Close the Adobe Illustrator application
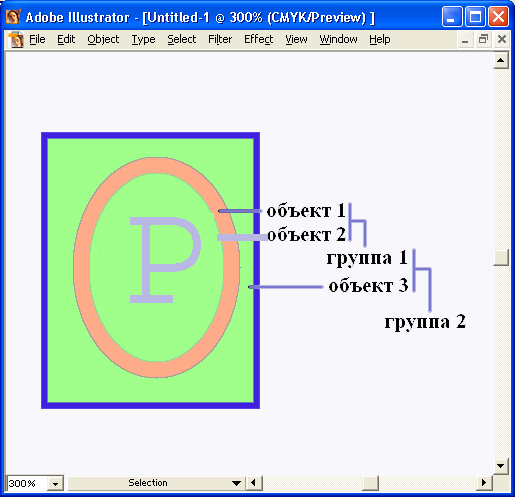515x497 pixels. [498, 16]
